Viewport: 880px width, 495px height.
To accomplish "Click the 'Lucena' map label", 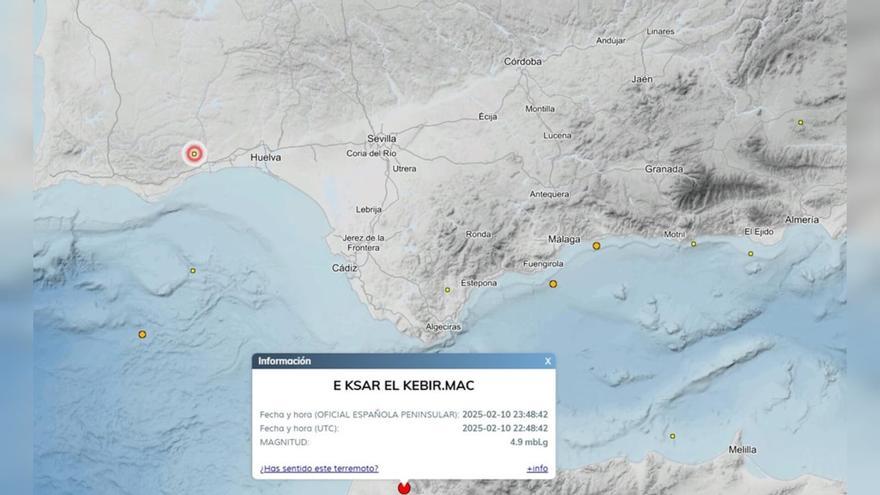I will (557, 135).
